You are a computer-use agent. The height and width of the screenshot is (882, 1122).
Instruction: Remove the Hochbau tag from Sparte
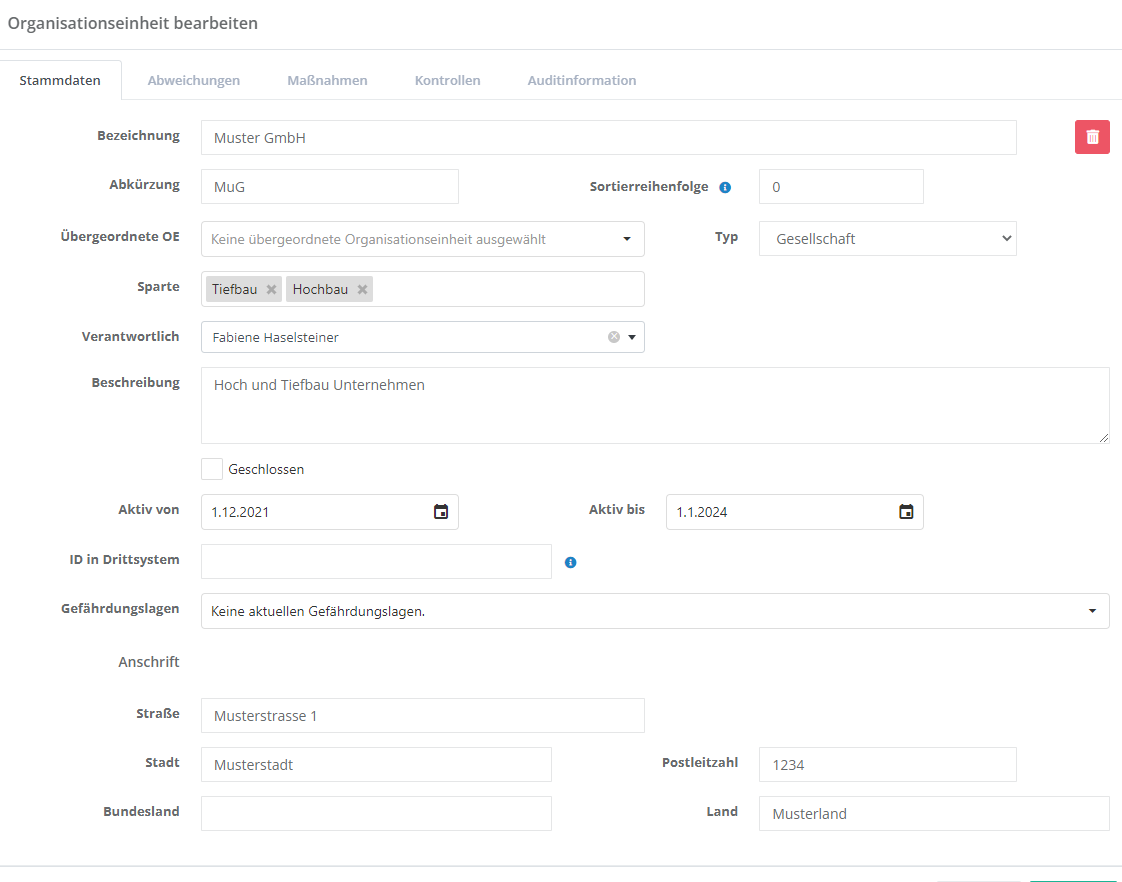(x=362, y=289)
